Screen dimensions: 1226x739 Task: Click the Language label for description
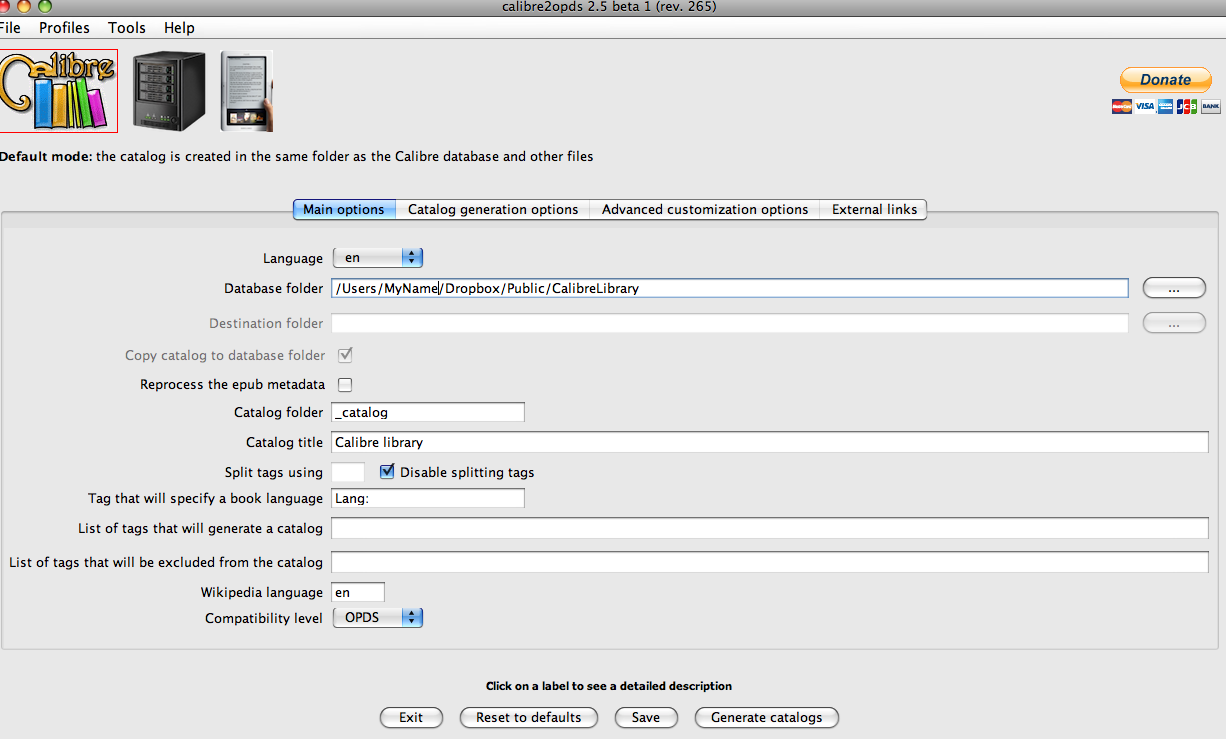[x=293, y=258]
